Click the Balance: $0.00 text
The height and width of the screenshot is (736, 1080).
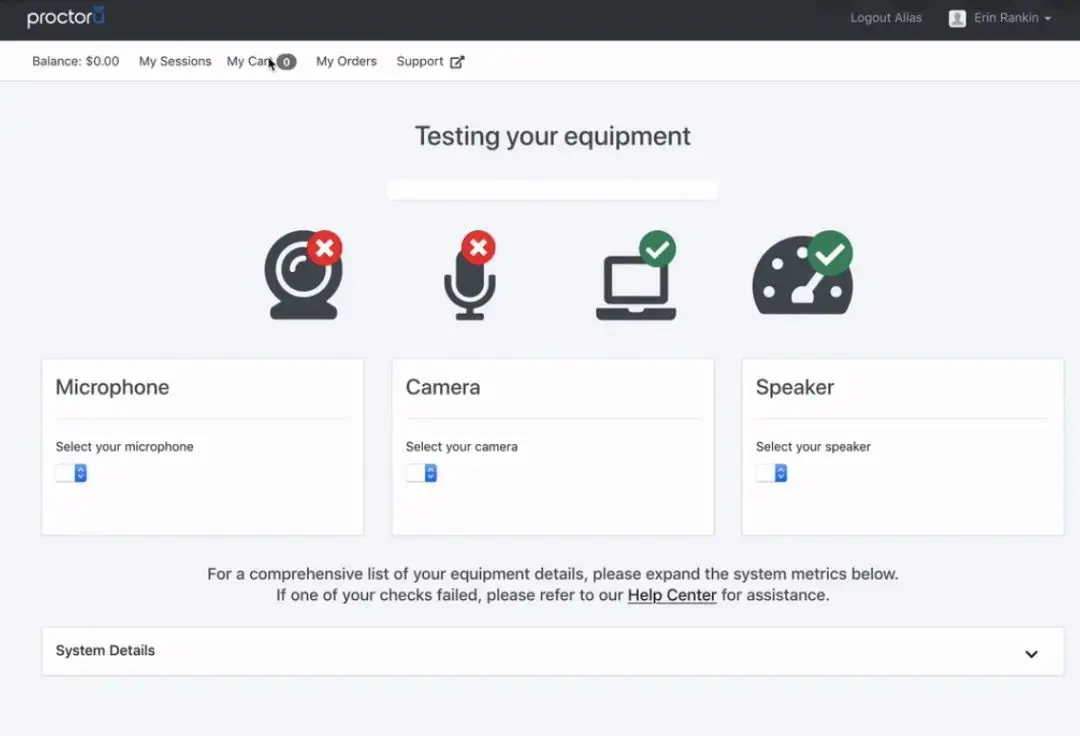pyautogui.click(x=76, y=61)
